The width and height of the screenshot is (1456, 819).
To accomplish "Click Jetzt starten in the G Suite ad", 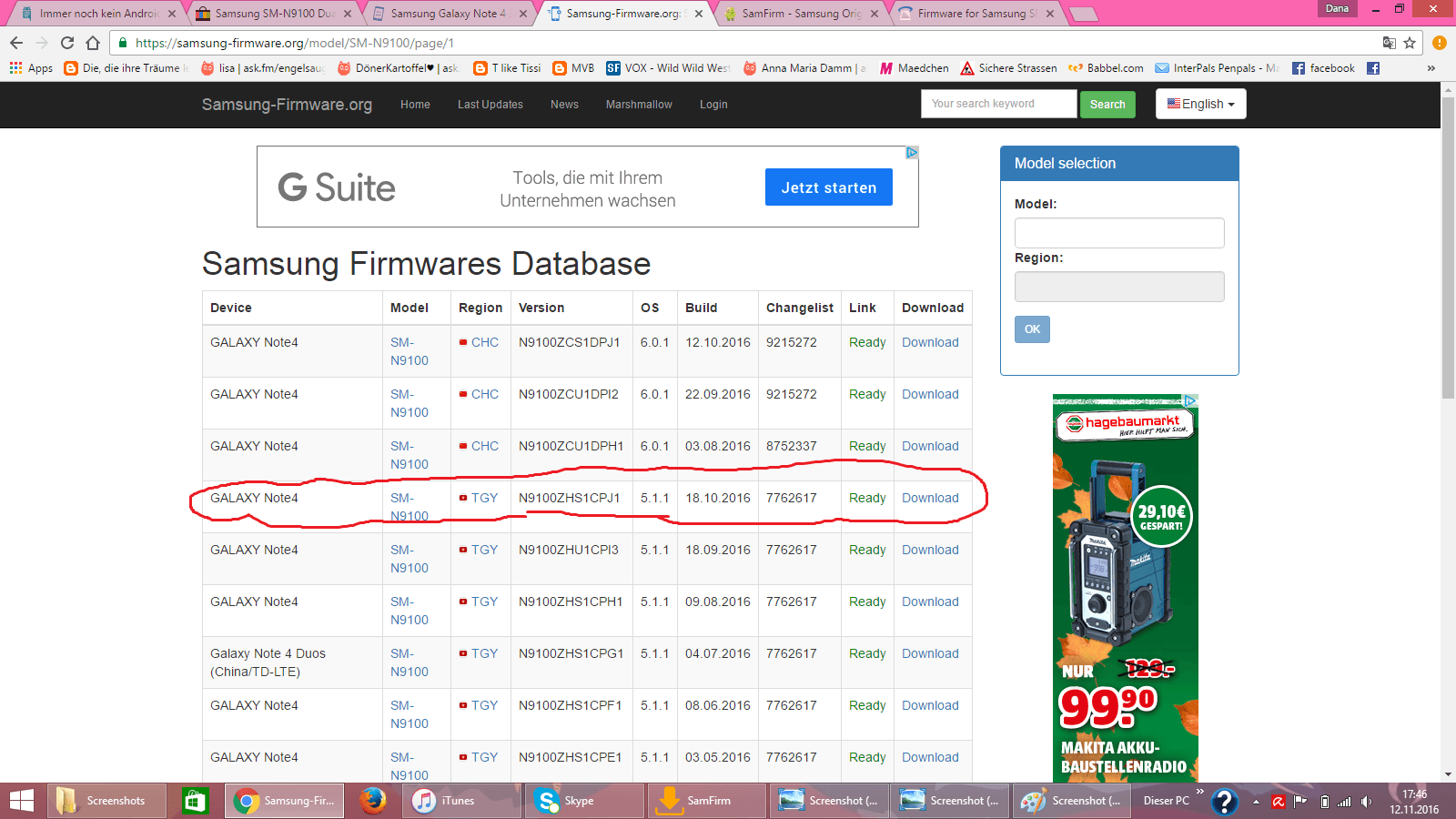I will point(829,187).
